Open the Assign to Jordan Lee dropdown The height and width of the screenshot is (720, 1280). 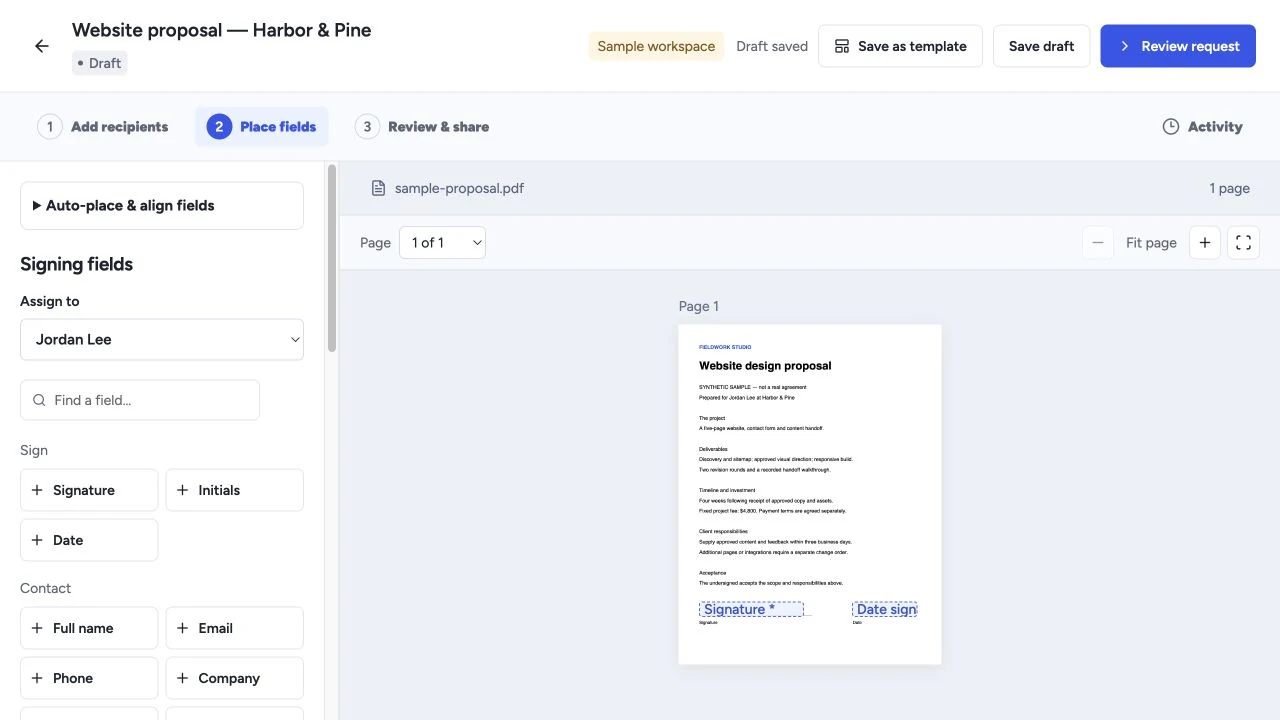pos(162,340)
